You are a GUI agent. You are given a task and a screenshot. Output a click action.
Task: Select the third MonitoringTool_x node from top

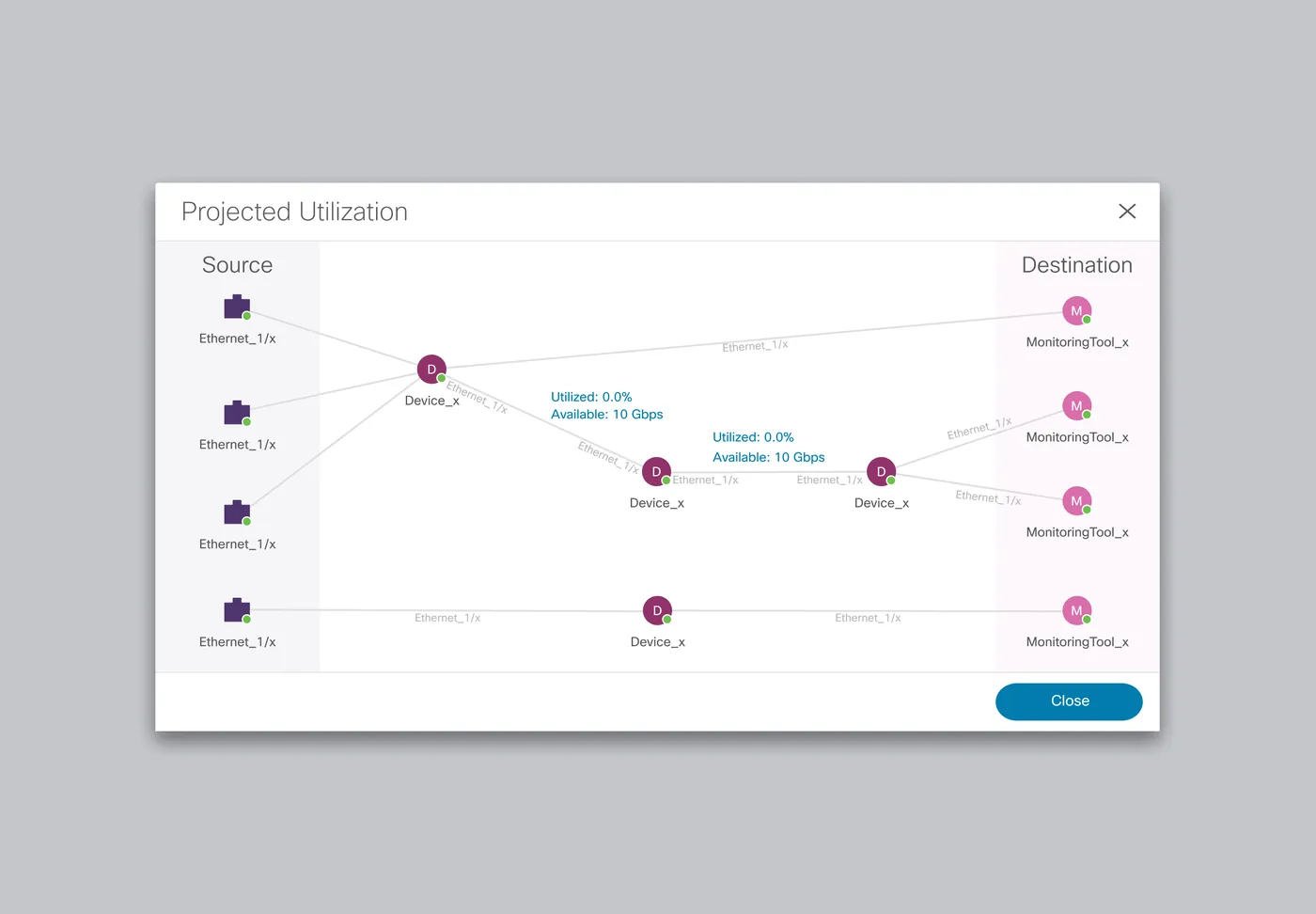point(1076,501)
